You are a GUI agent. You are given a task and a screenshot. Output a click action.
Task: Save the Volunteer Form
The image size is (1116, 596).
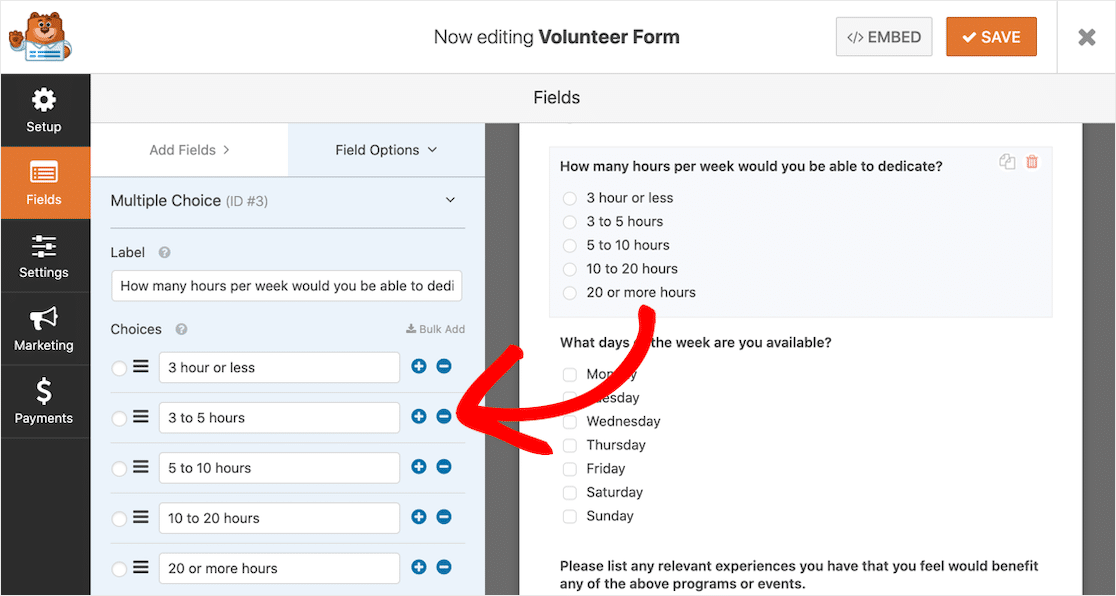[991, 37]
